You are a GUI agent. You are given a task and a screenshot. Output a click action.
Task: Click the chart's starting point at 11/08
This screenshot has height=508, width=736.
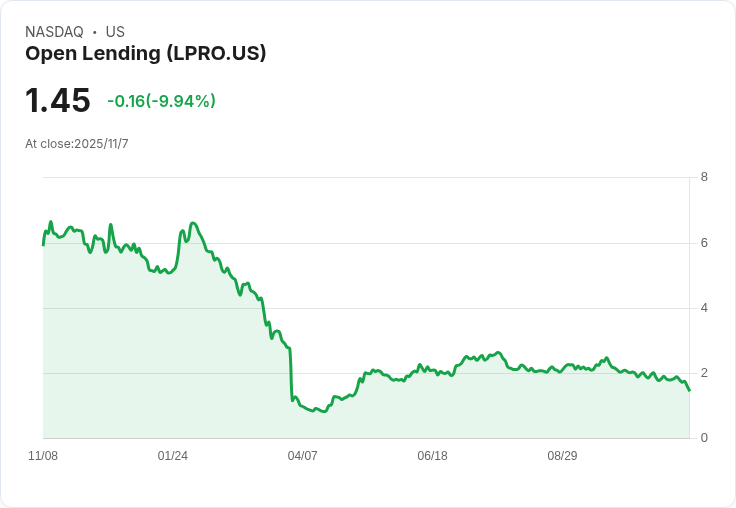(44, 245)
